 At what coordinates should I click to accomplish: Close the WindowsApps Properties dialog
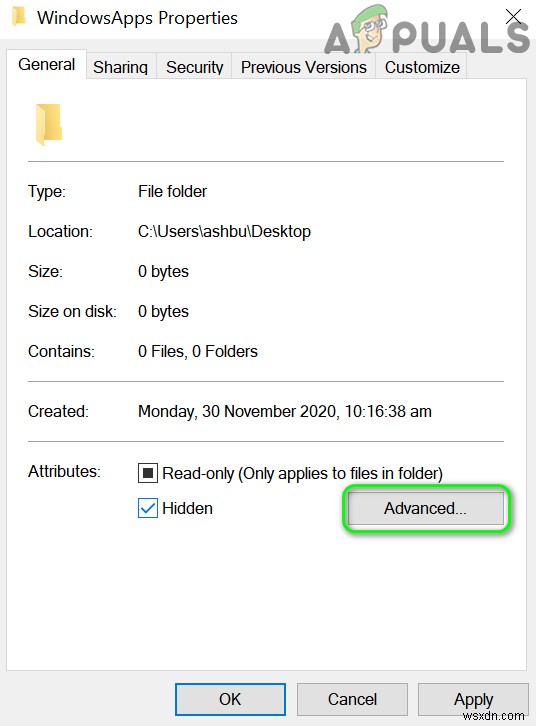pyautogui.click(x=513, y=17)
